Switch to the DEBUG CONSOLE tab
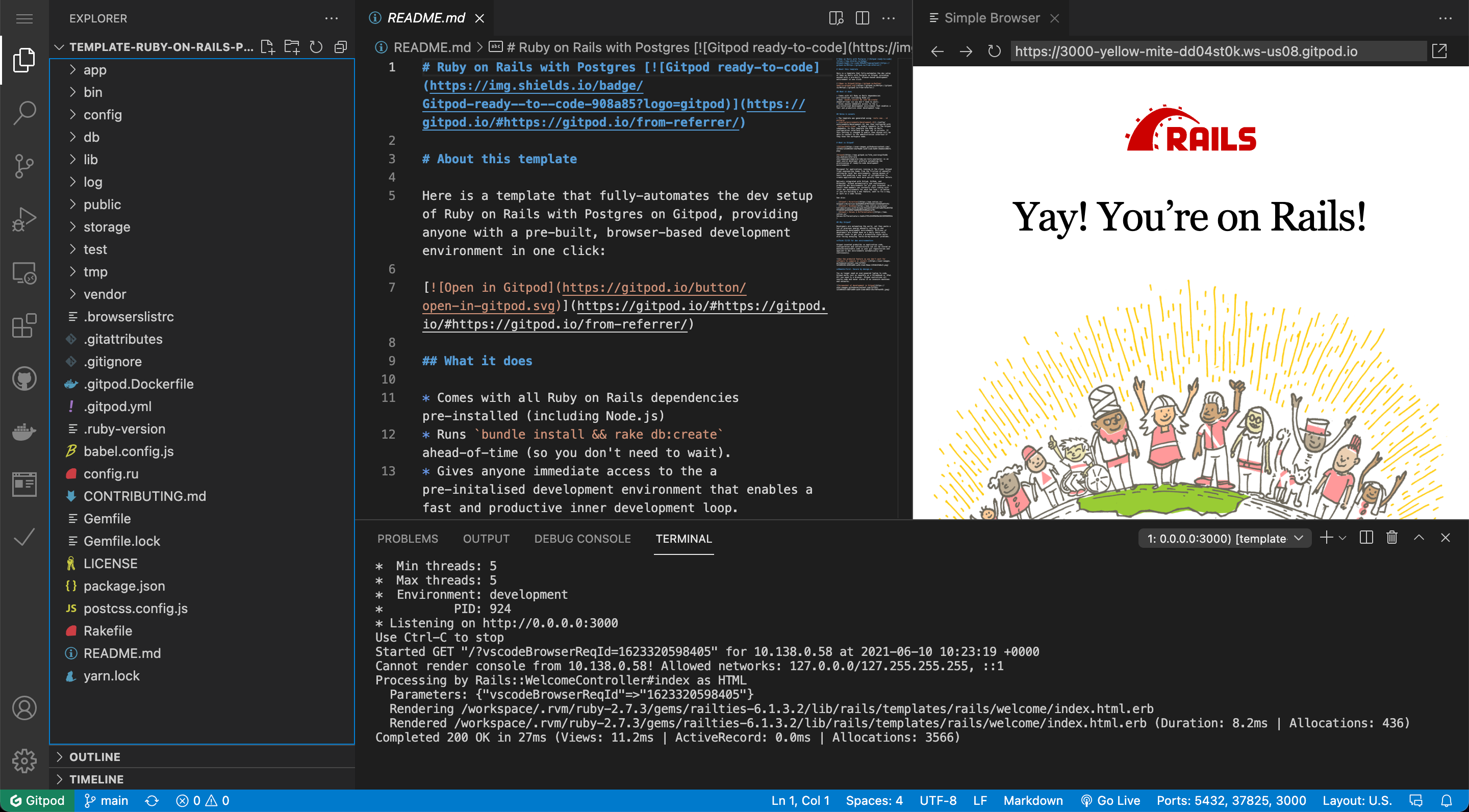1469x812 pixels. click(582, 539)
